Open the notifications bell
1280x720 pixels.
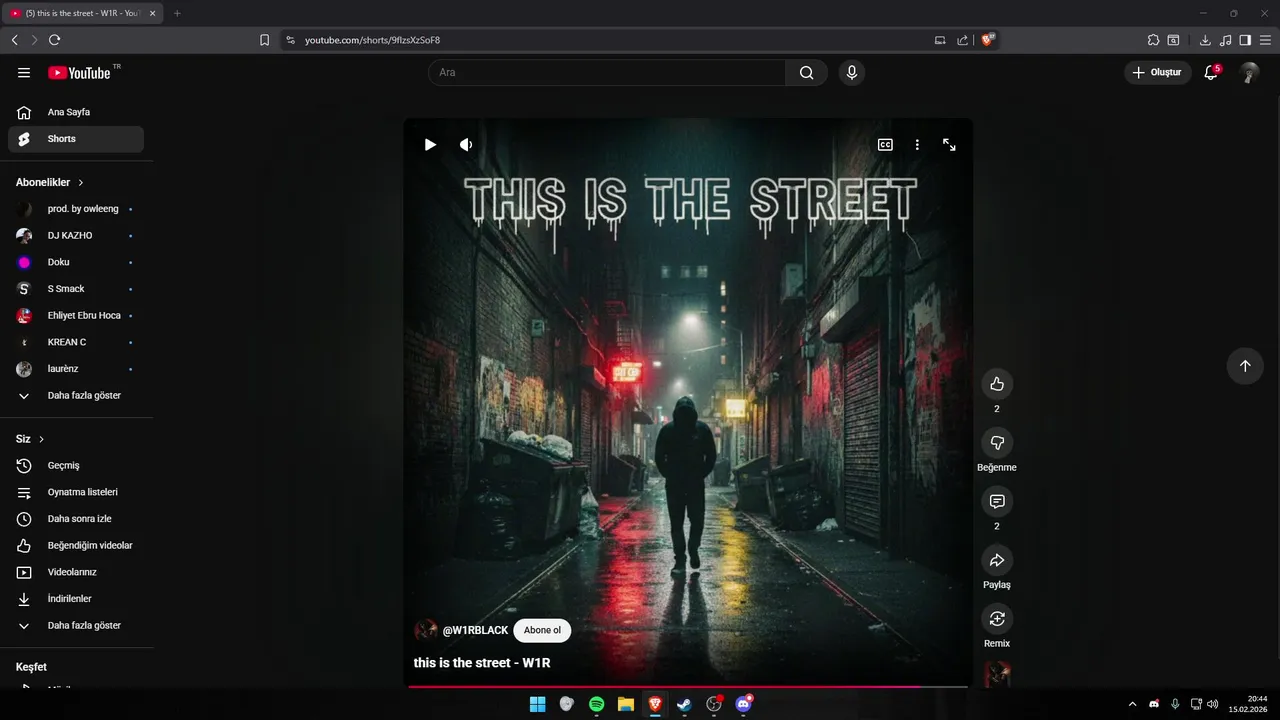pos(1211,72)
